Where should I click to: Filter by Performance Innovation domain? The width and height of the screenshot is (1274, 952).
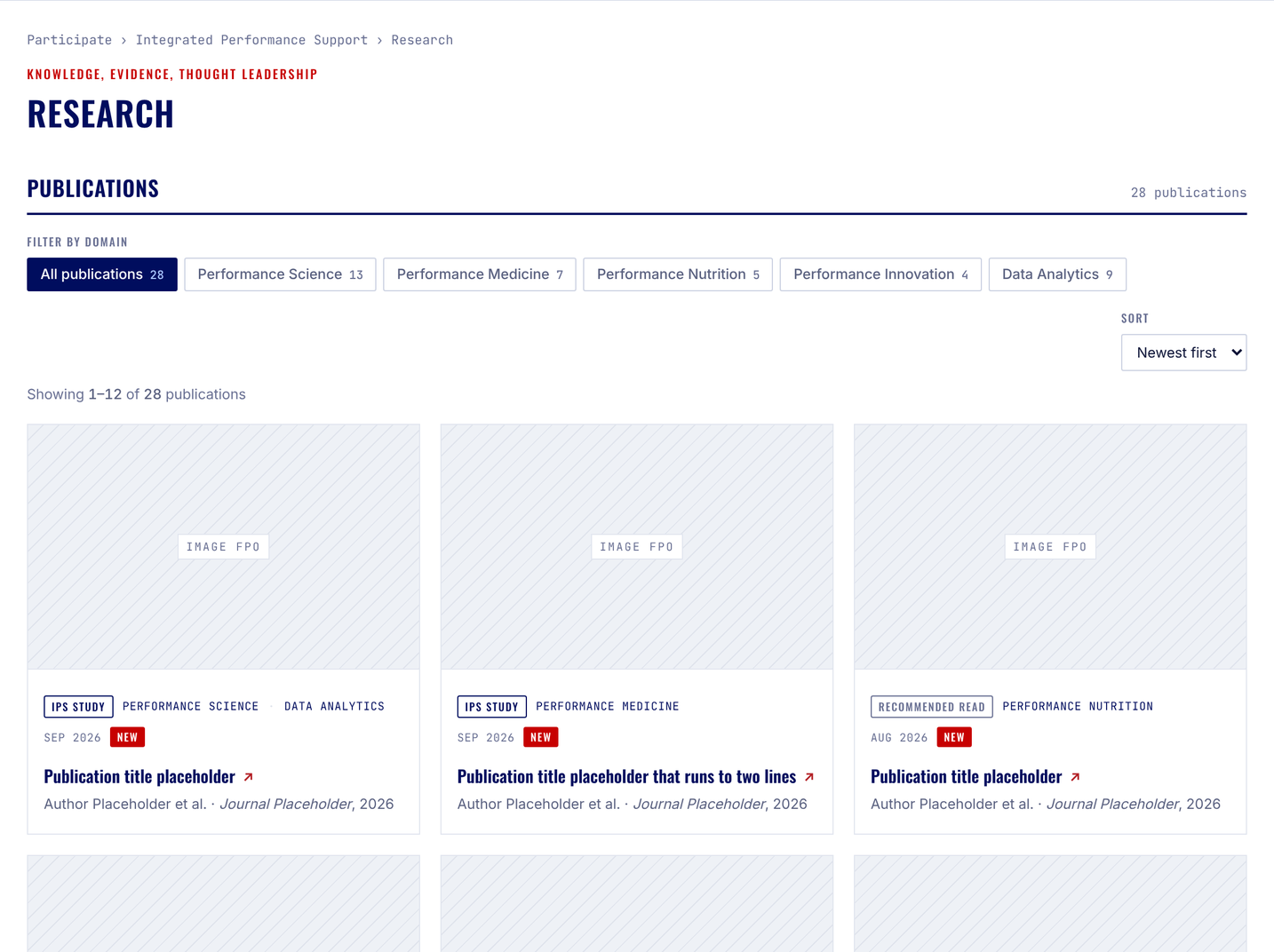(x=880, y=274)
